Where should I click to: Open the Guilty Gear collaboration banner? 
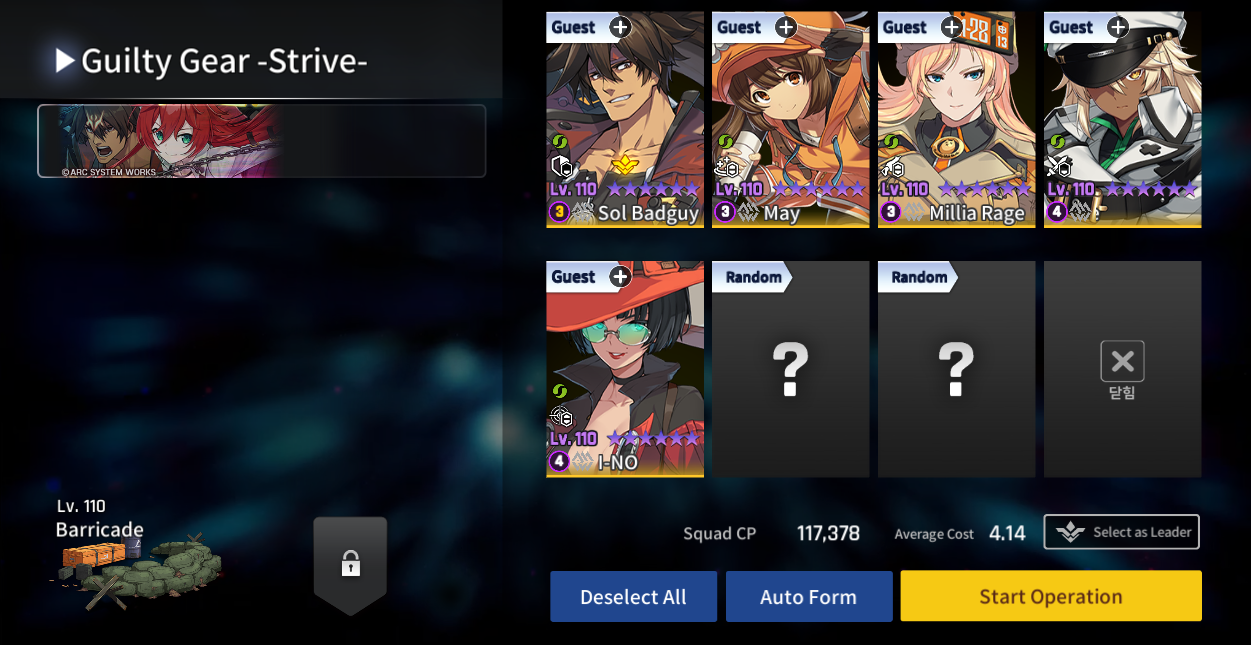pyautogui.click(x=262, y=141)
